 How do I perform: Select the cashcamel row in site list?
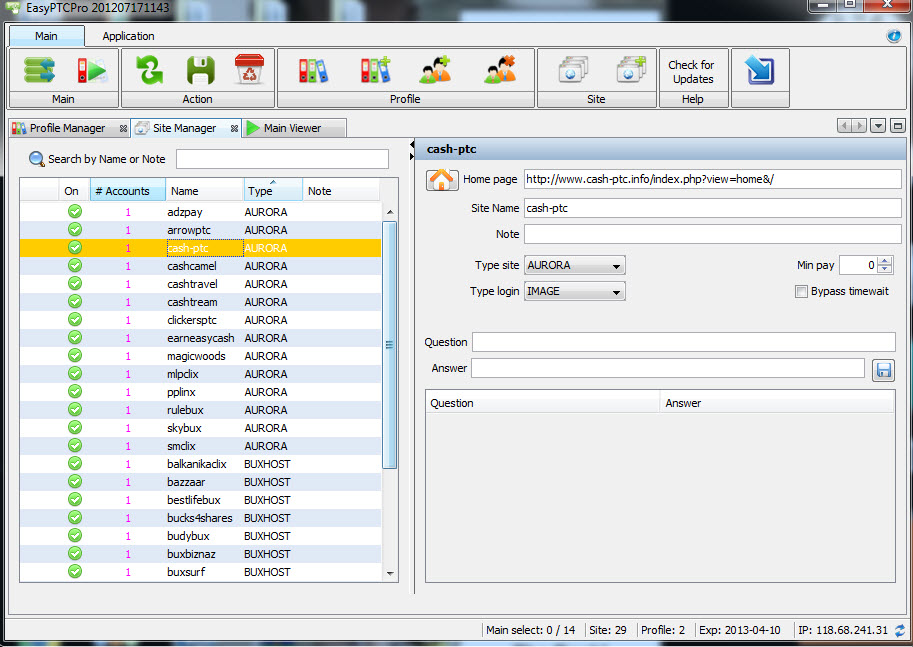pyautogui.click(x=192, y=266)
